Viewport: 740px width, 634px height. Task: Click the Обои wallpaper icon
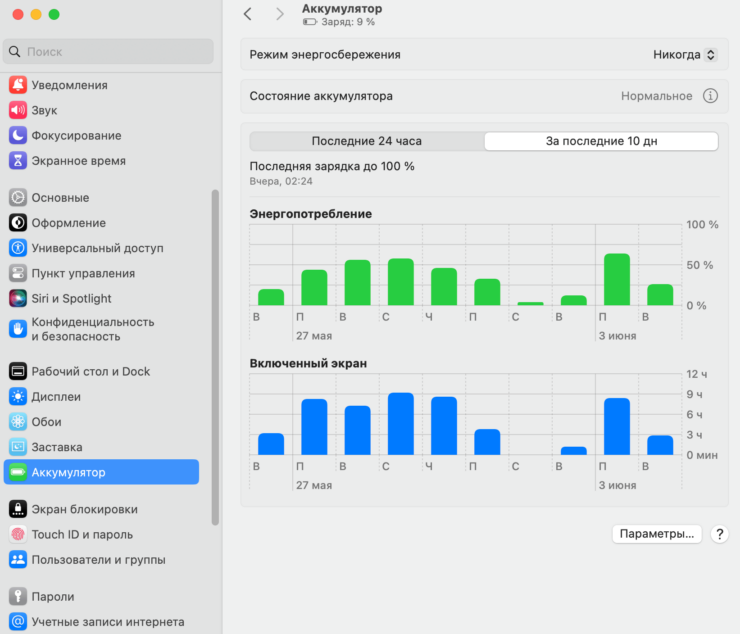pos(18,422)
